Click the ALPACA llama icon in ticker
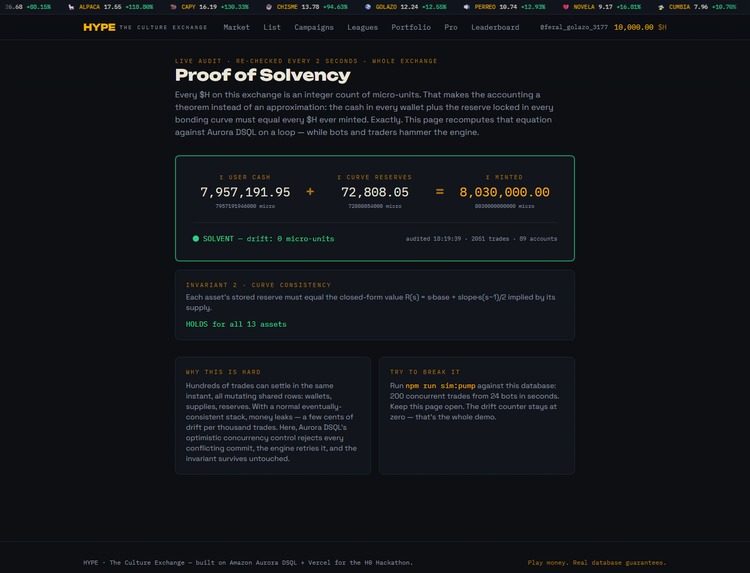750x573 pixels. coord(71,7)
